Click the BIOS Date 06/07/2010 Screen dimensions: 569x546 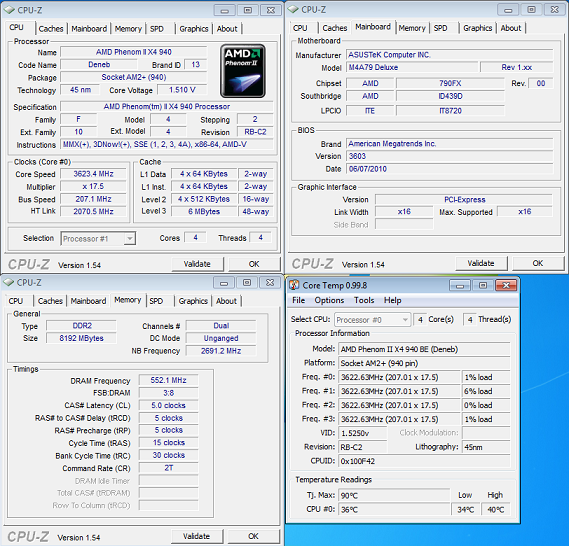[x=450, y=169]
